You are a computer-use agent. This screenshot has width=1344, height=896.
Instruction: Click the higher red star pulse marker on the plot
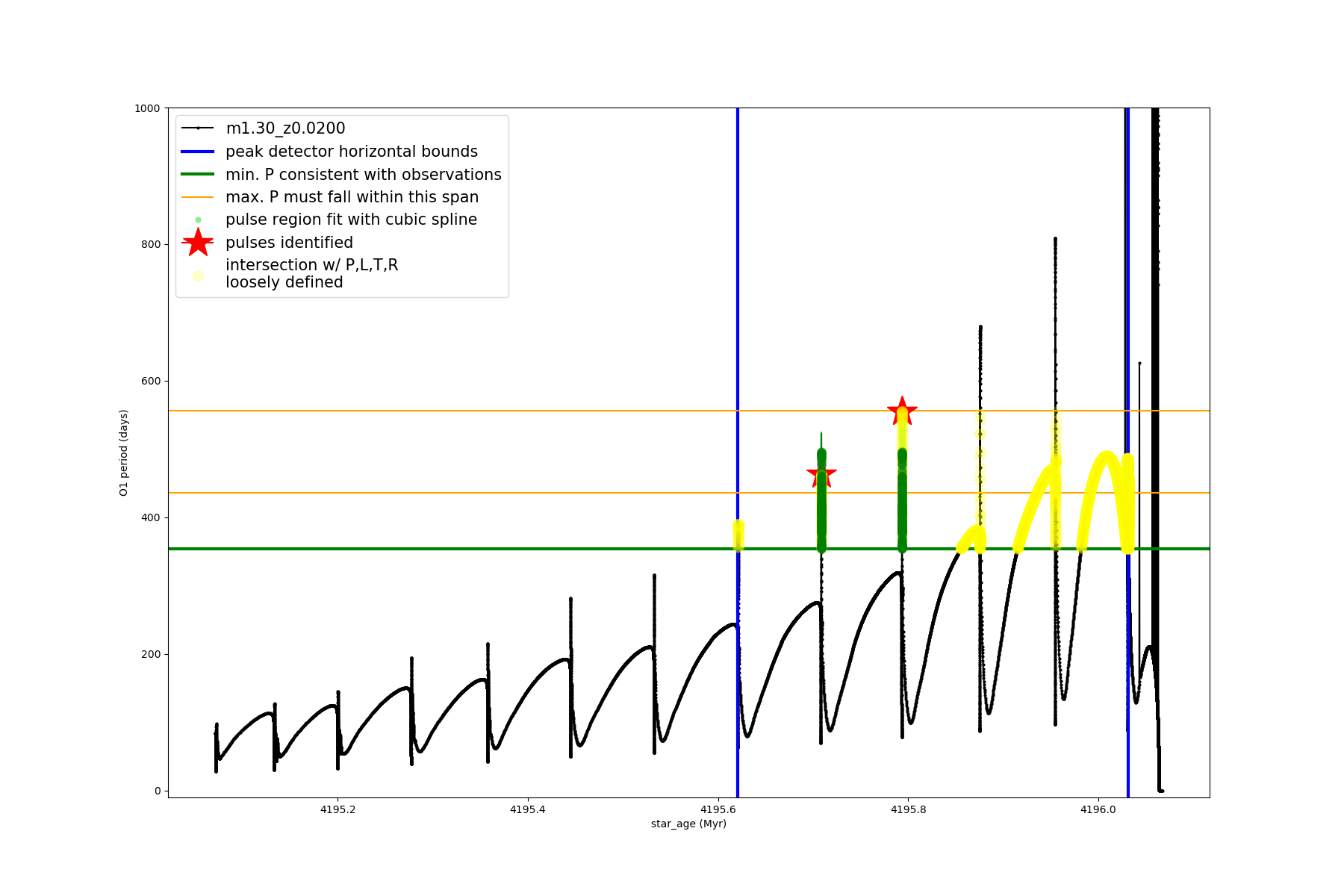pos(902,411)
